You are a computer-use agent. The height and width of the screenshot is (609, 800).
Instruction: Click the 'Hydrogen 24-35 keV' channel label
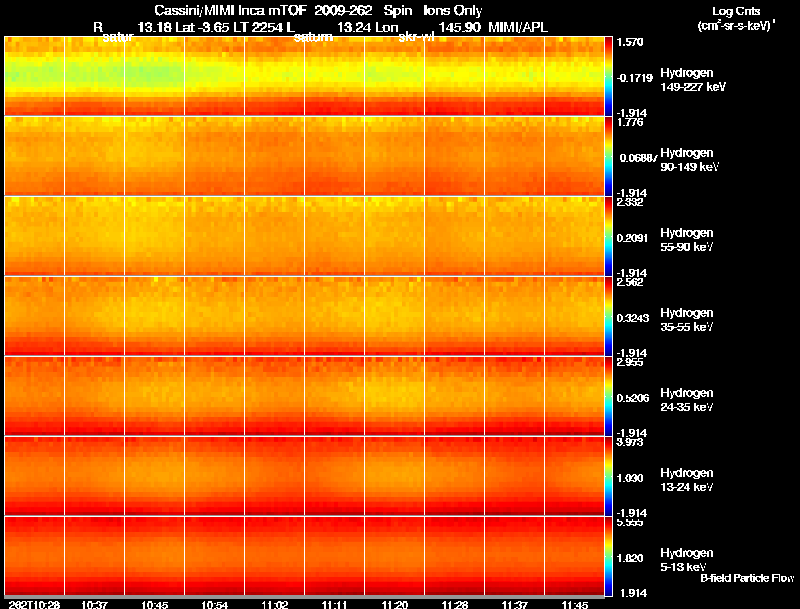(687, 400)
